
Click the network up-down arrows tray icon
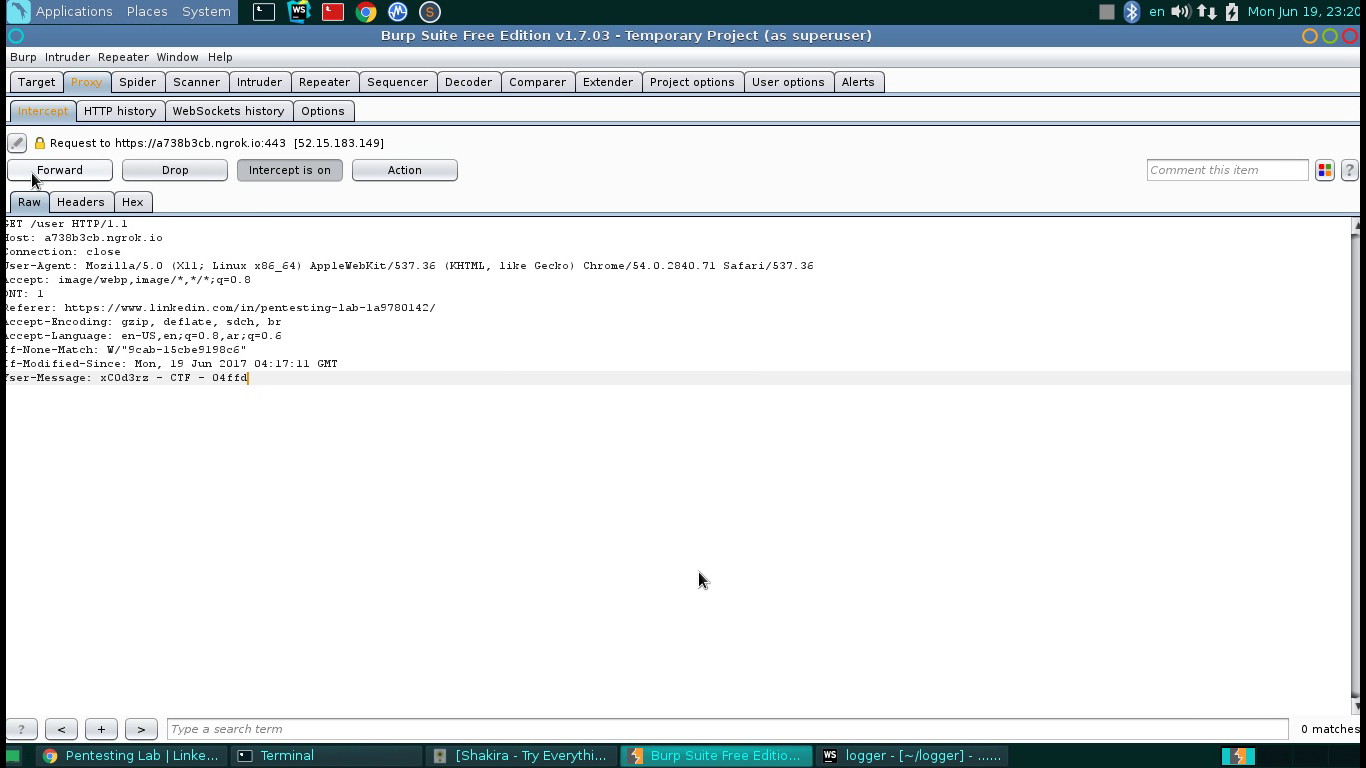[1207, 12]
